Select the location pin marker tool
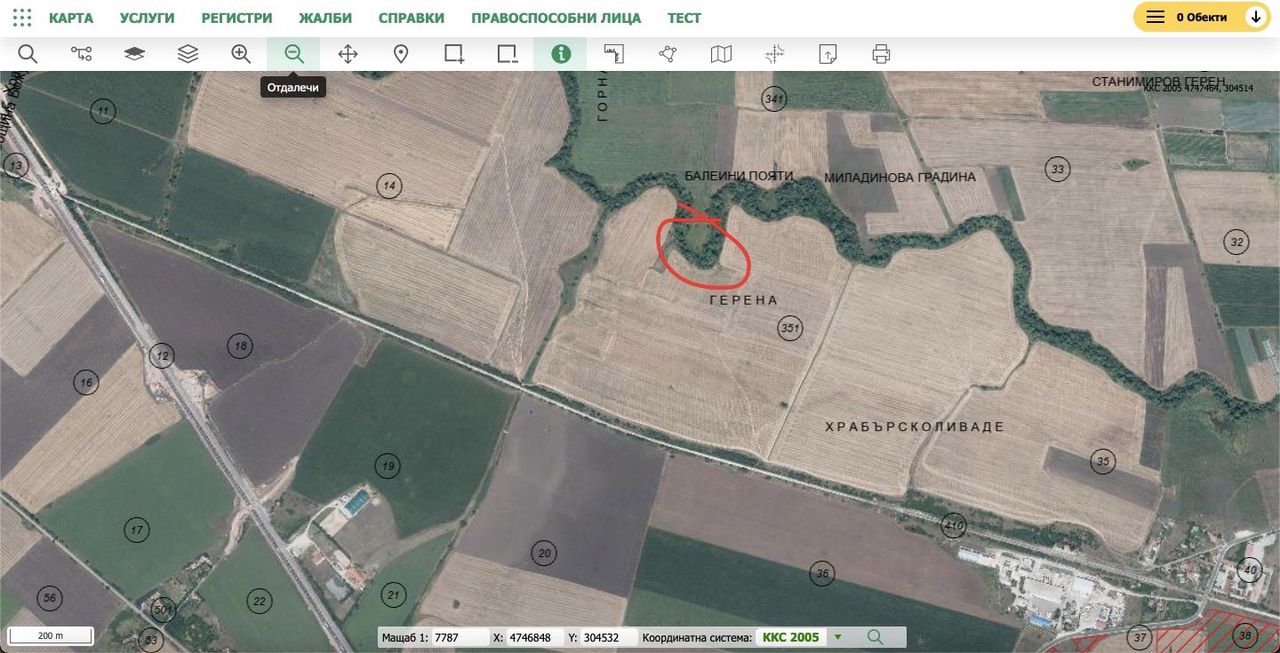 pyautogui.click(x=401, y=54)
